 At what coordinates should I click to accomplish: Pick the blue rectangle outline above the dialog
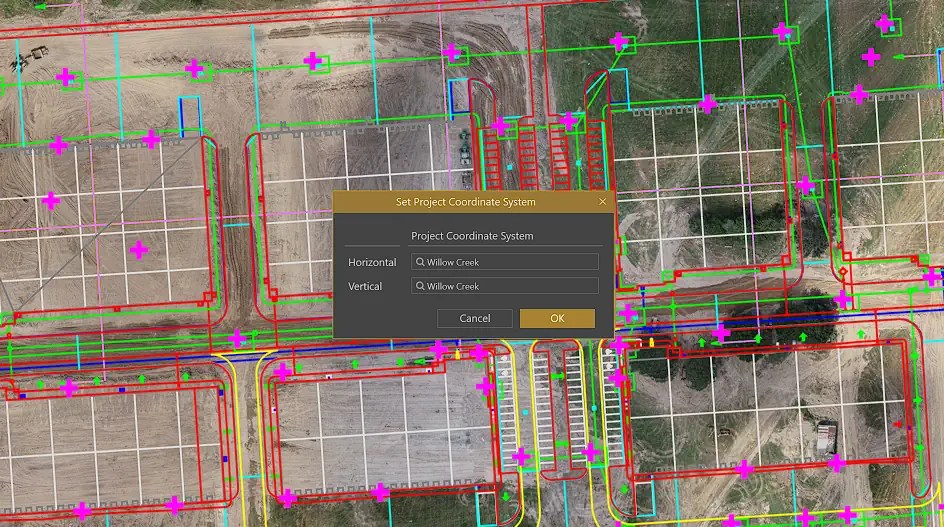coord(458,96)
